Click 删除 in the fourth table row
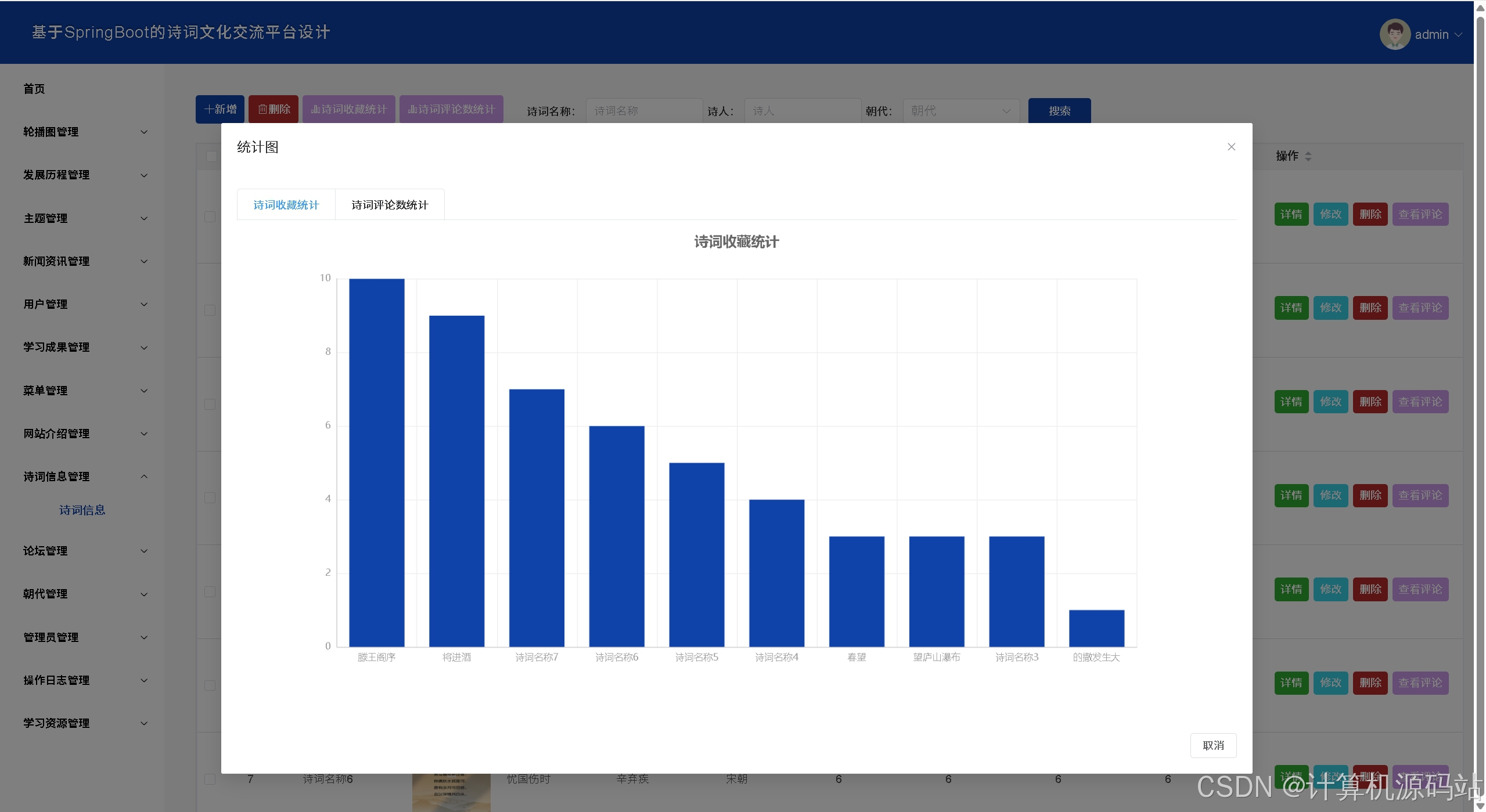Image resolution: width=1486 pixels, height=812 pixels. point(1370,495)
